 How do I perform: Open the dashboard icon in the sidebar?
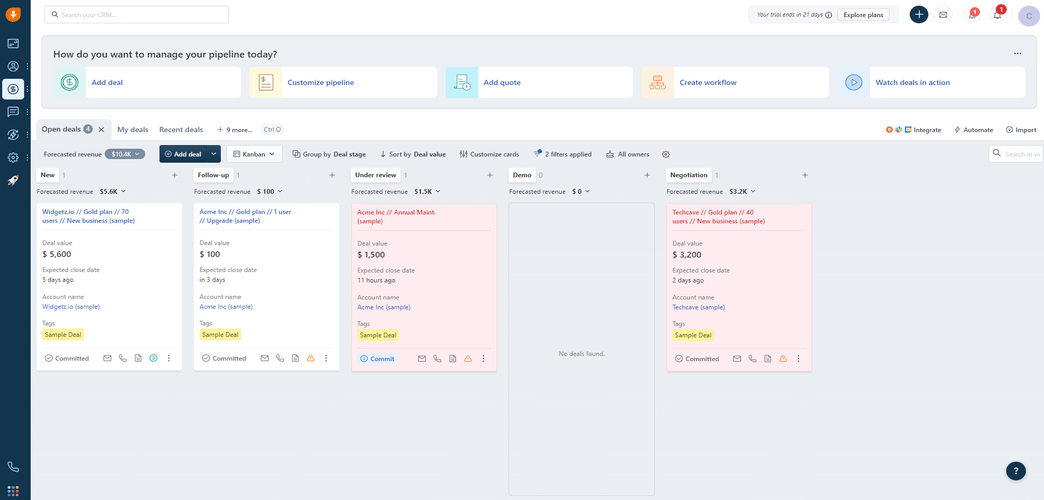tap(13, 44)
